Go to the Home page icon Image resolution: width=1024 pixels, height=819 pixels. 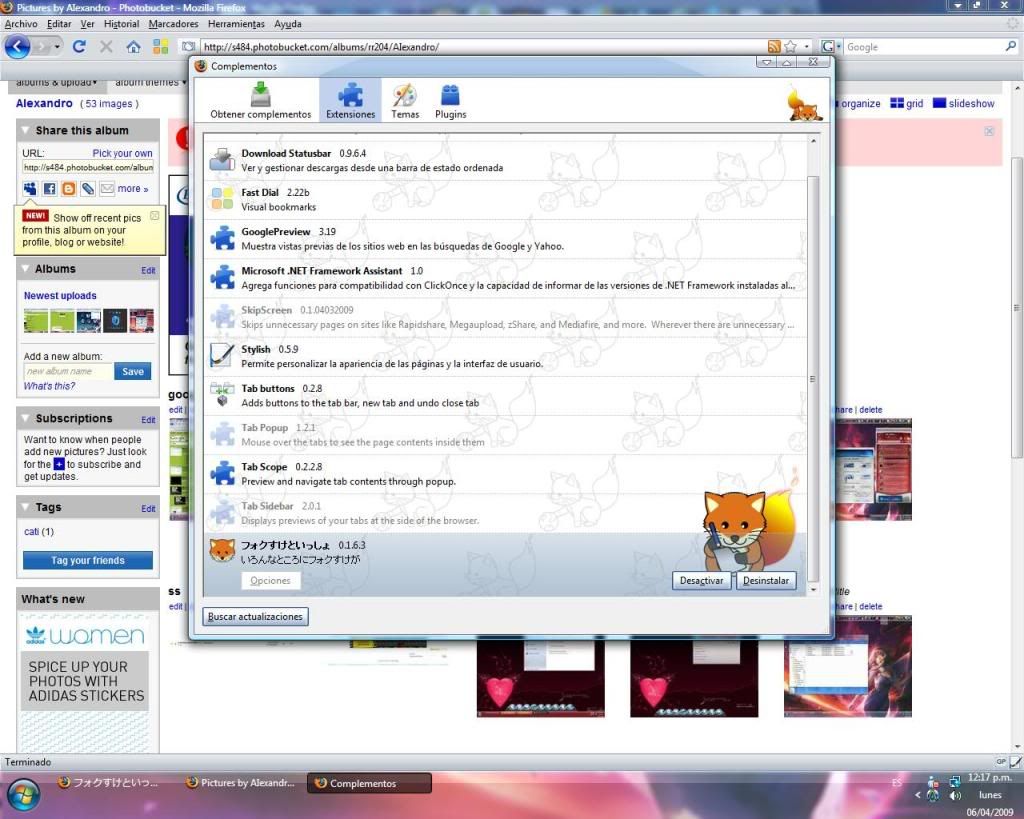pyautogui.click(x=133, y=46)
